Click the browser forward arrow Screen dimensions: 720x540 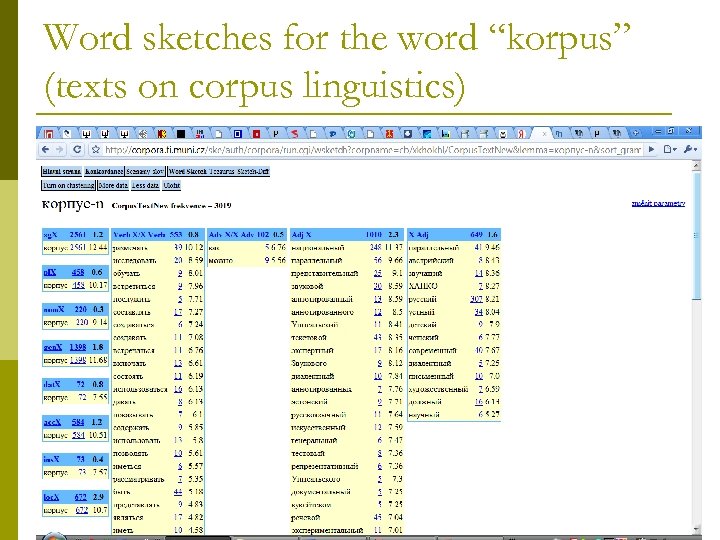tap(60, 149)
